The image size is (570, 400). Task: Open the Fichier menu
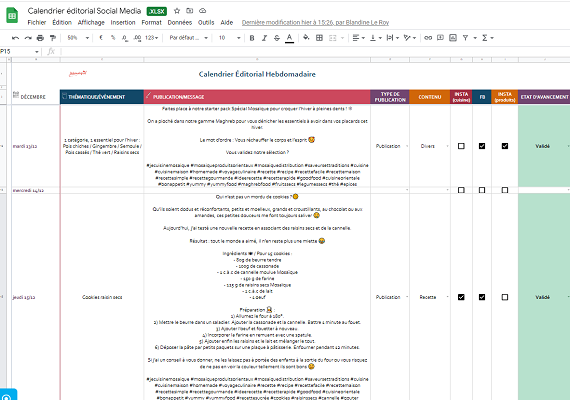[37, 23]
